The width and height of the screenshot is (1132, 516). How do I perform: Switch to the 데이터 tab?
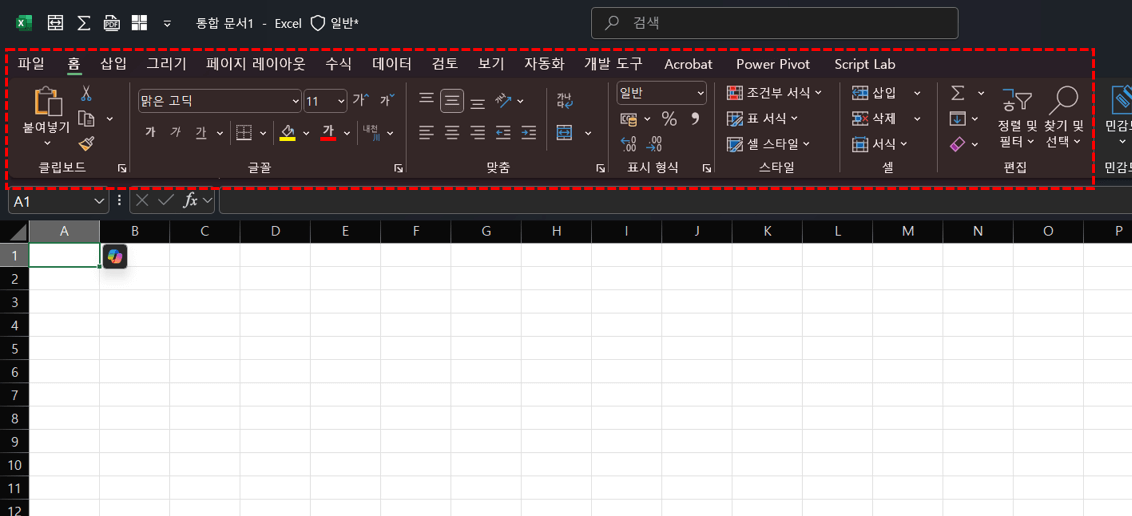tap(392, 64)
